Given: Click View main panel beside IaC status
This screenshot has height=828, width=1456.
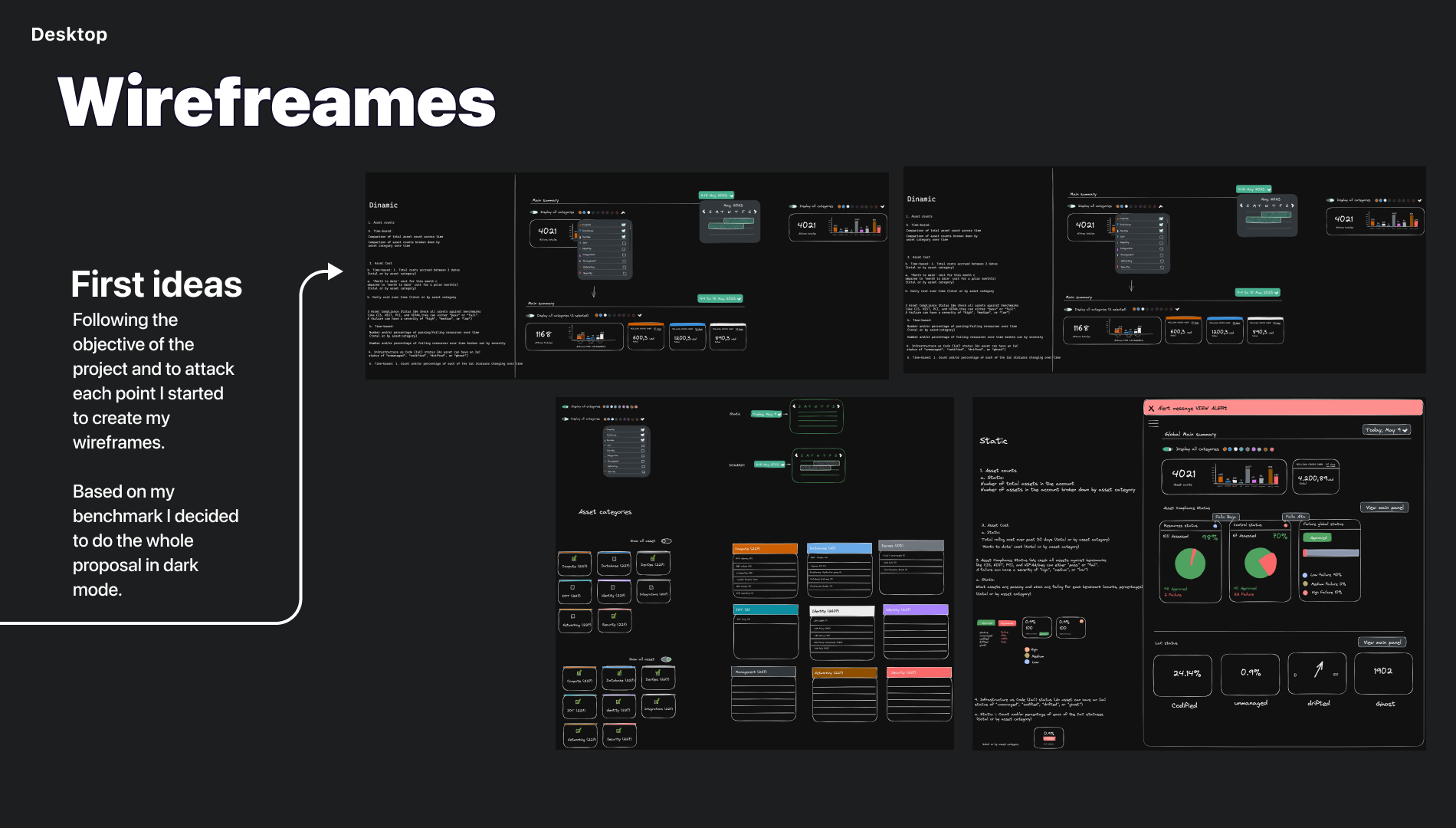Looking at the screenshot, I should coord(1382,642).
